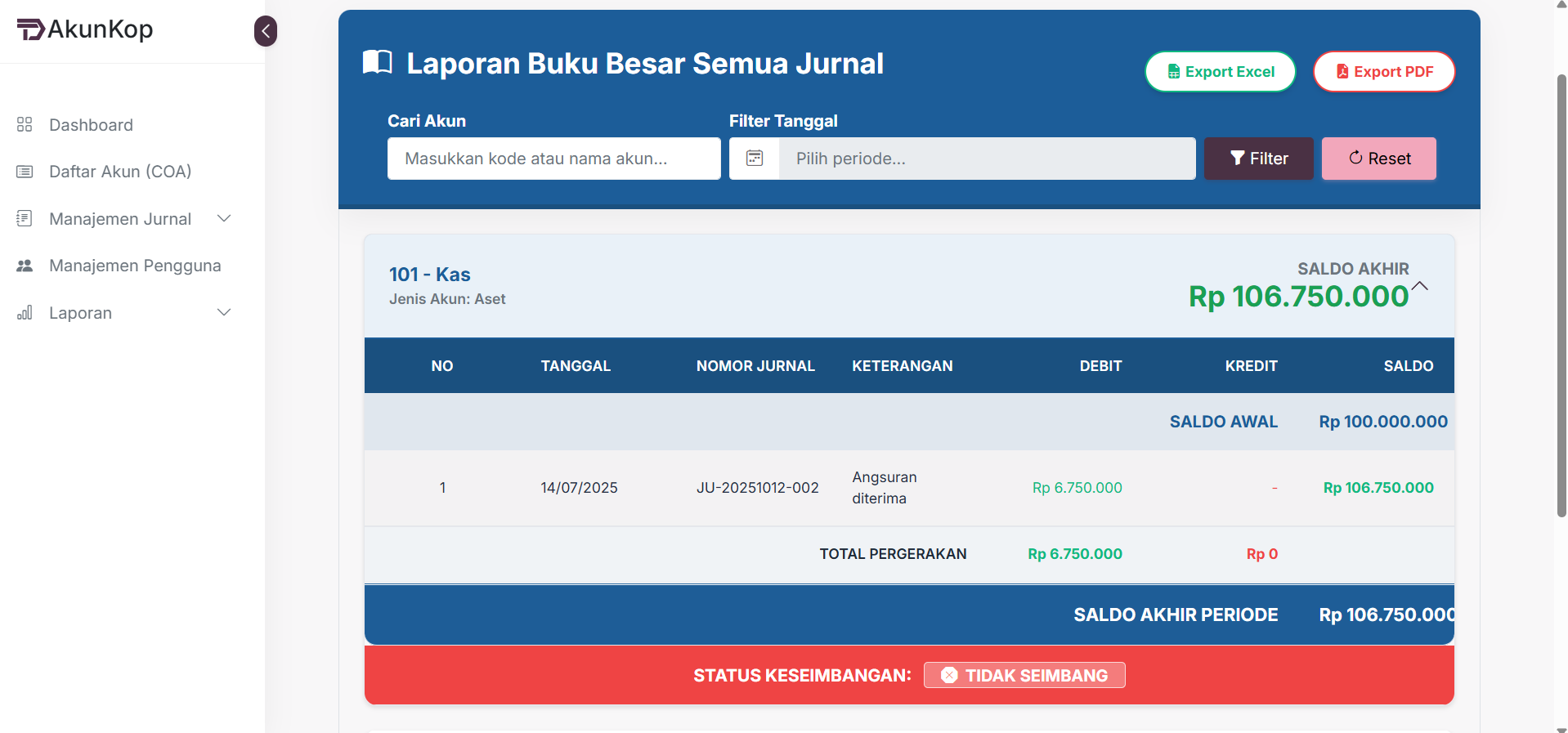Click the Laporan bar chart icon
1568x733 pixels.
25,312
